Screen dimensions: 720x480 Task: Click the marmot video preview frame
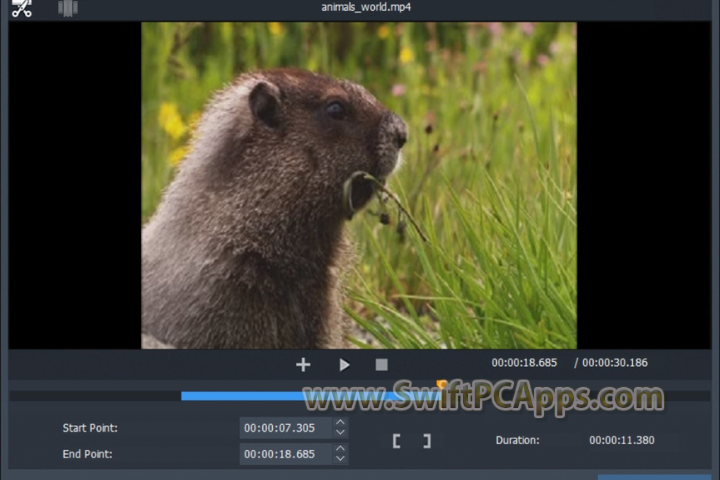pyautogui.click(x=359, y=186)
